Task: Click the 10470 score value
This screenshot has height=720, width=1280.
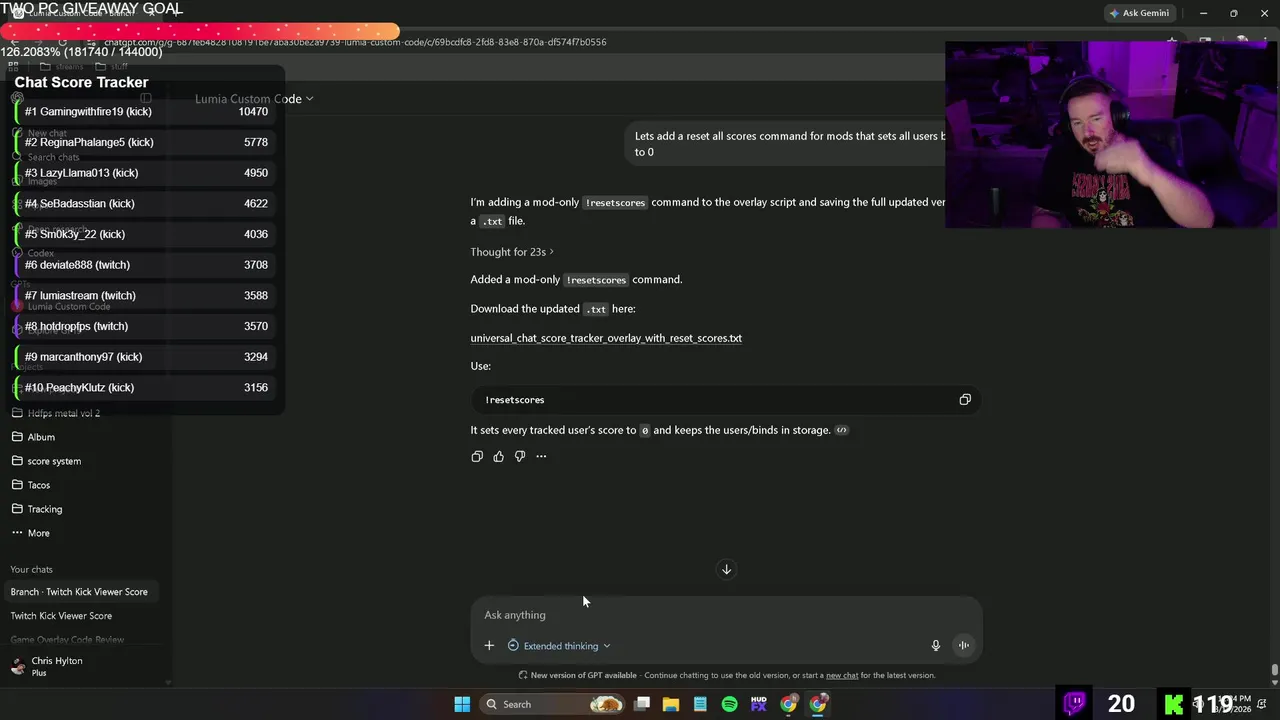Action: click(253, 112)
